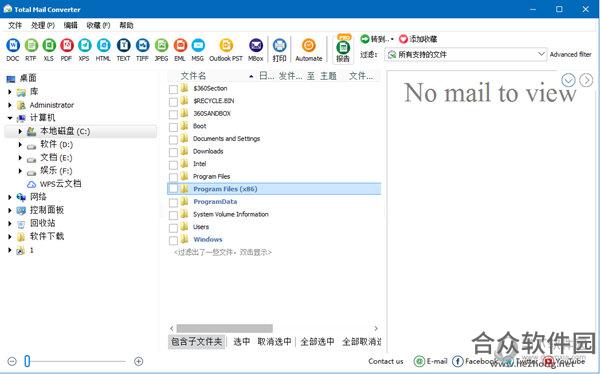This screenshot has height=374, width=600.
Task: Click the file list horizontal scrollbar
Action: [225, 328]
